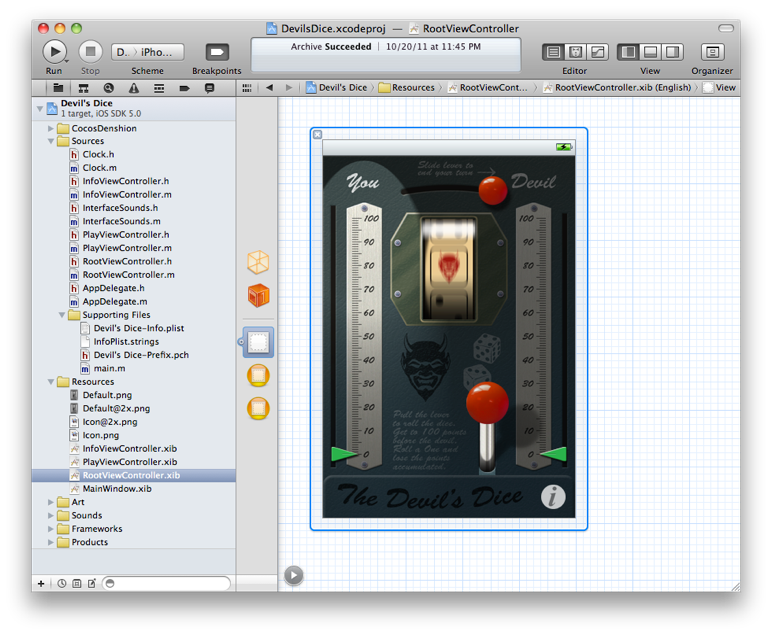Click the info button in the game view
Image resolution: width=772 pixels, height=635 pixels.
click(x=552, y=496)
